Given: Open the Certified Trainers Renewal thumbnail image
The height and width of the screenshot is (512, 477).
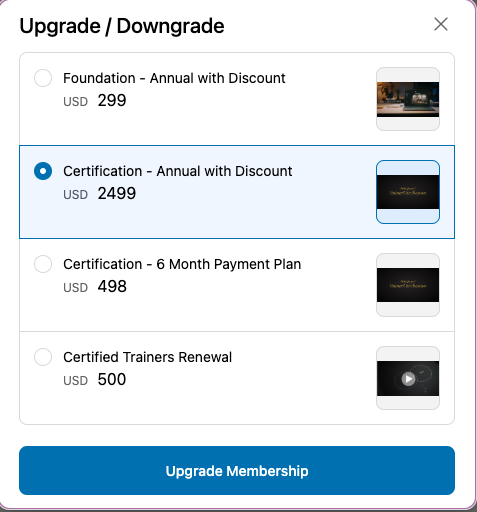Looking at the screenshot, I should [408, 378].
